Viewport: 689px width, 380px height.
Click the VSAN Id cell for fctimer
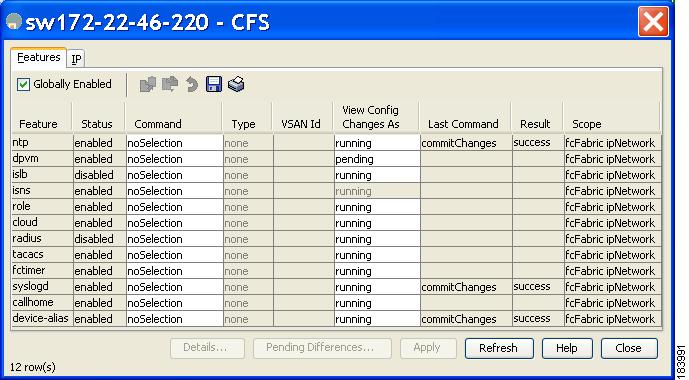pos(304,271)
